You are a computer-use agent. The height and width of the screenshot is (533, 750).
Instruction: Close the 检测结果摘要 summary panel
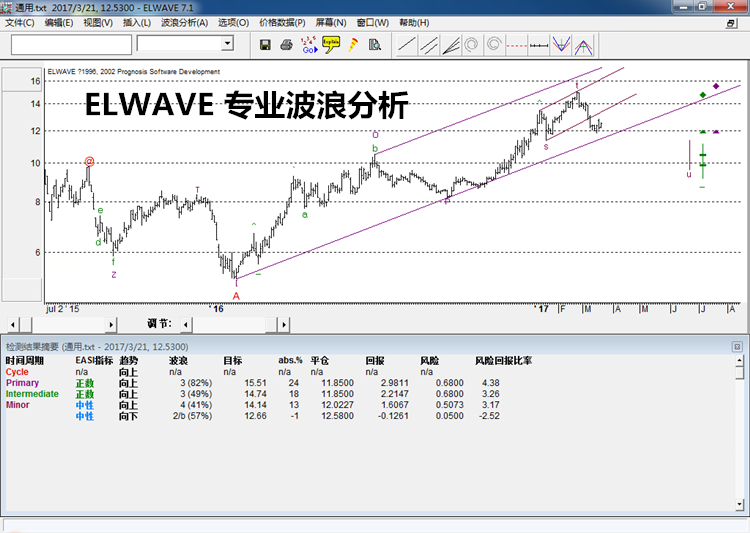click(x=737, y=346)
